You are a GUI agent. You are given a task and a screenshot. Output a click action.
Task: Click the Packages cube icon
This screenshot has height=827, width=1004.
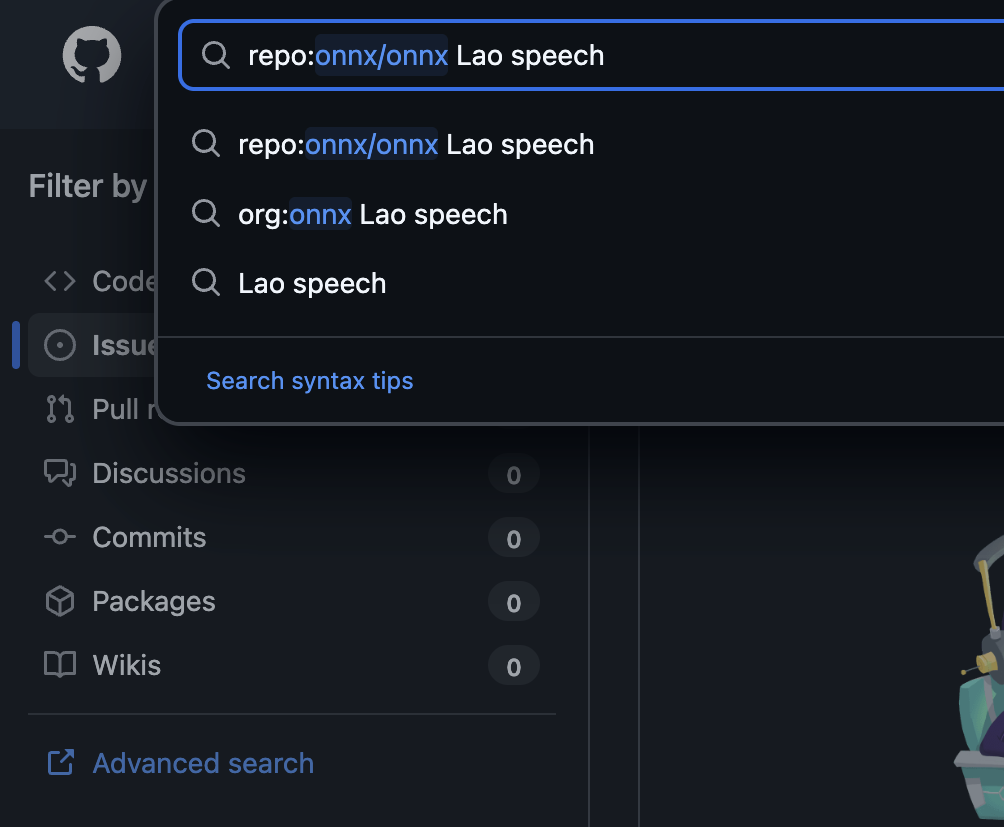click(x=60, y=601)
